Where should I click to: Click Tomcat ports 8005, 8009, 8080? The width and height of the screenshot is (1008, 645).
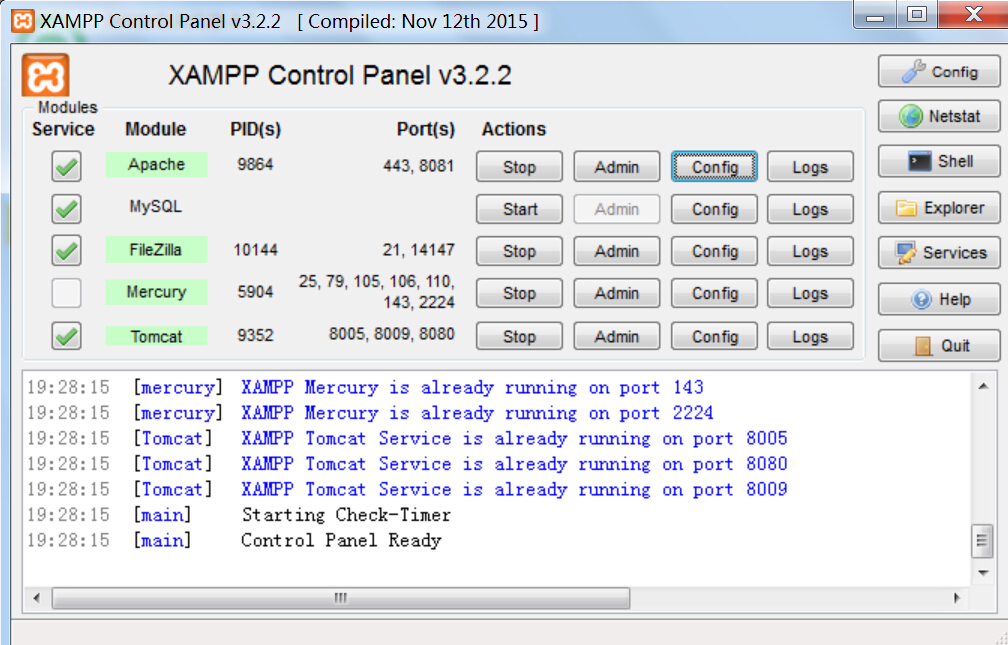(x=392, y=334)
